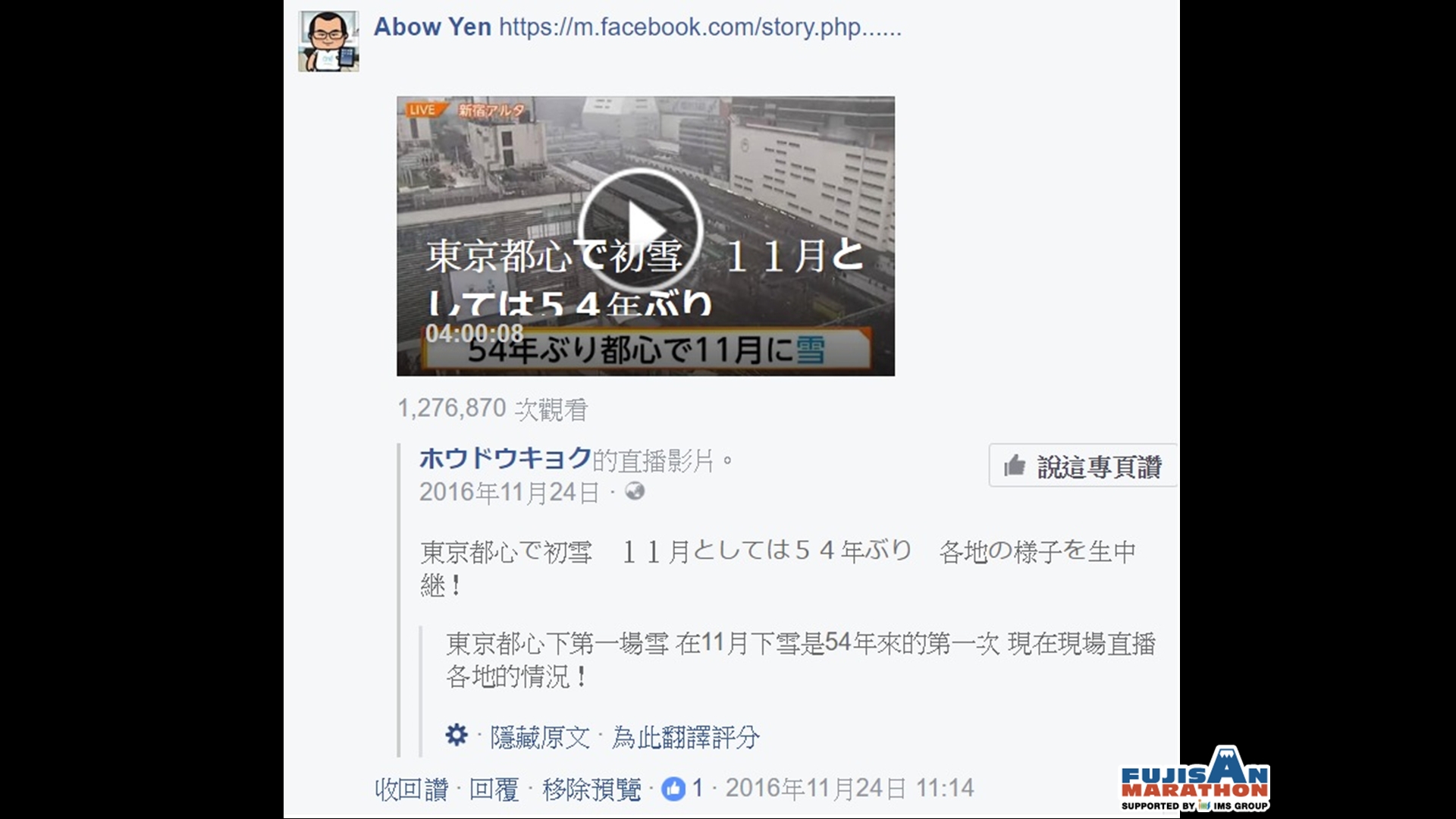Screen dimensions: 1456x819
Task: Click Abow Yen's profile avatar
Action: pos(328,41)
